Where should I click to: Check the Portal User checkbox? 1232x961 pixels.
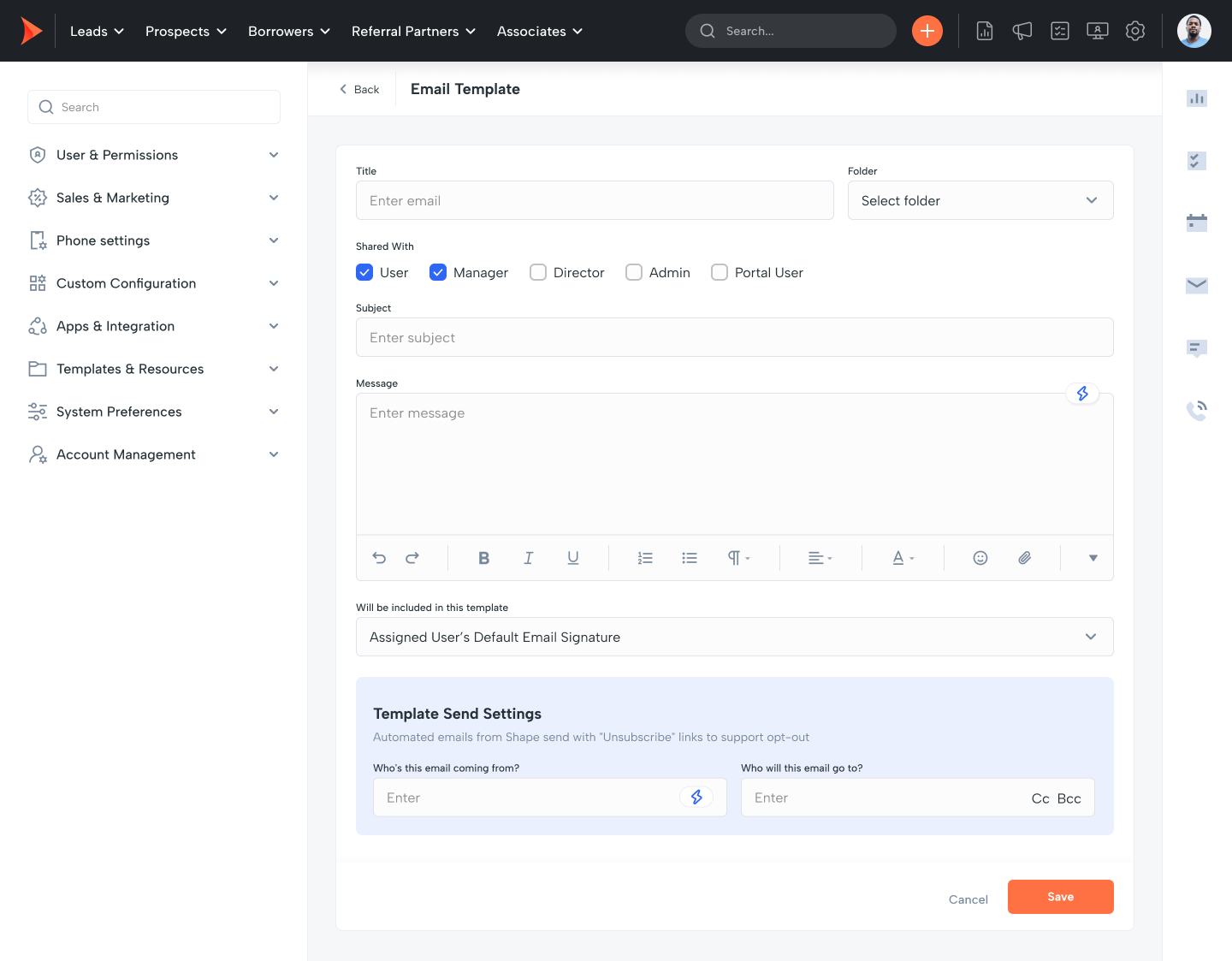click(x=720, y=272)
